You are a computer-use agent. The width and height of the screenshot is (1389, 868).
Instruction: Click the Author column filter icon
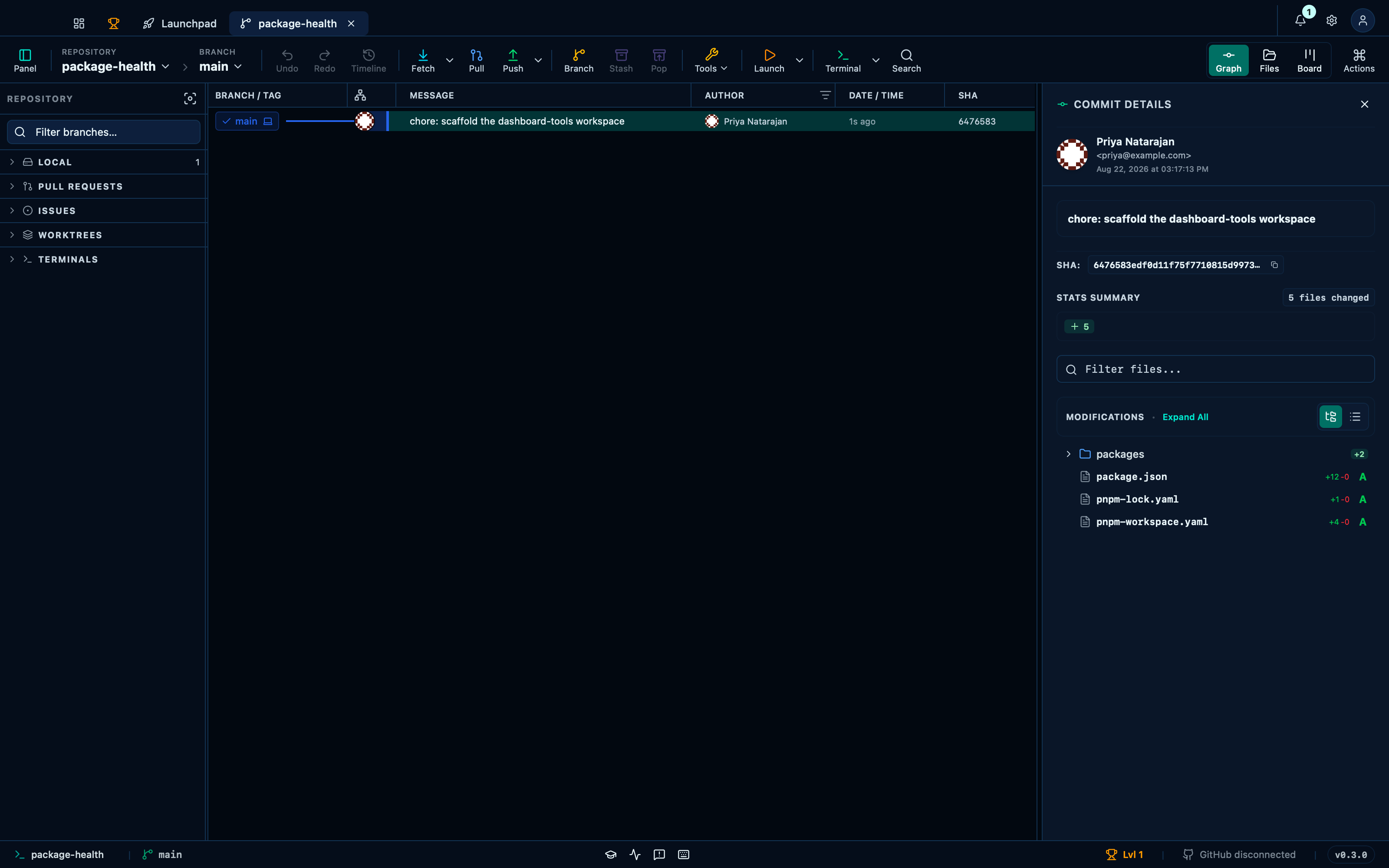point(825,95)
